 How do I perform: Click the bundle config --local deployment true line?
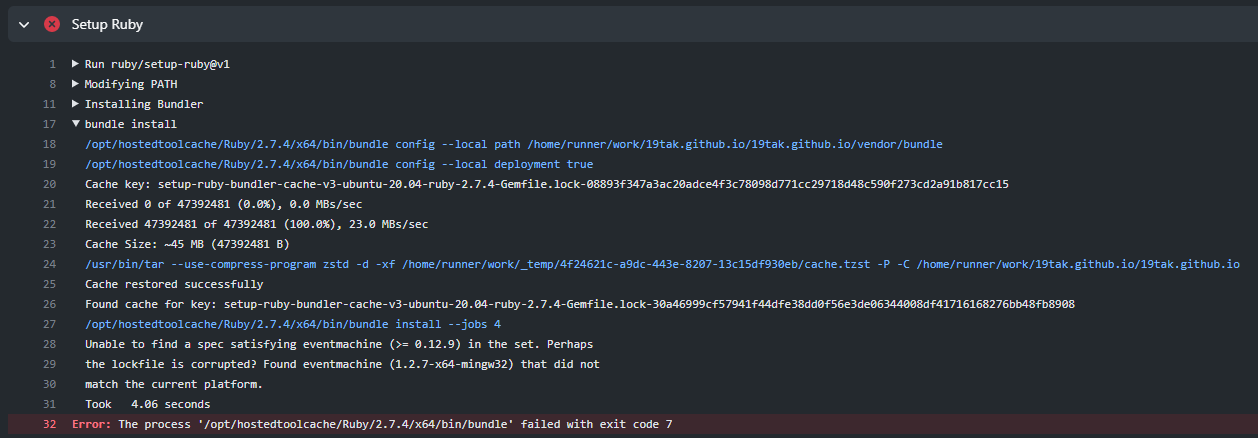[x=339, y=164]
